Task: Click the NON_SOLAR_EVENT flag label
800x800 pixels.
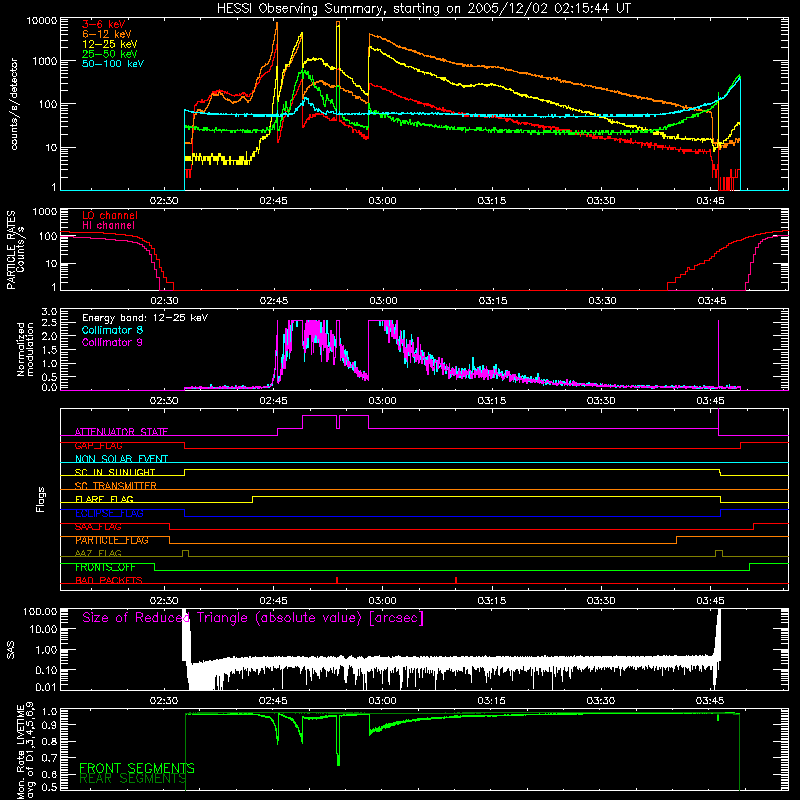Action: click(121, 459)
